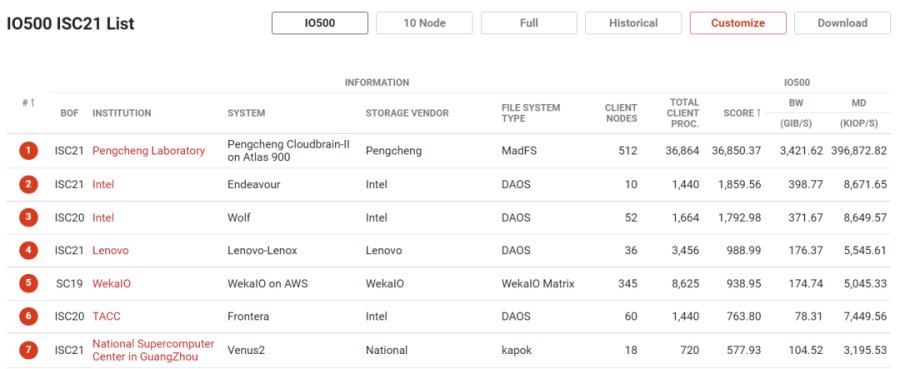Click the rank 3 red circle badge

click(28, 217)
